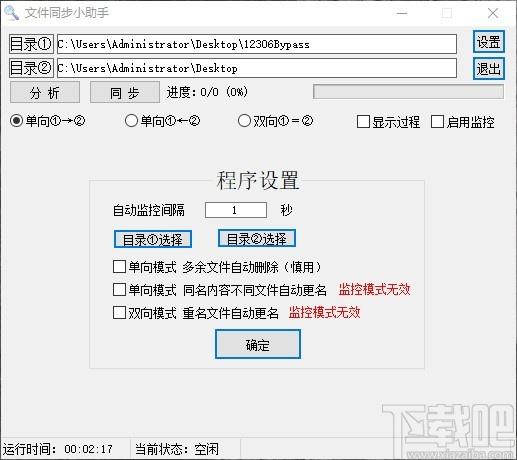Click the 目录①选择 button
This screenshot has height=460, width=517.
click(153, 239)
